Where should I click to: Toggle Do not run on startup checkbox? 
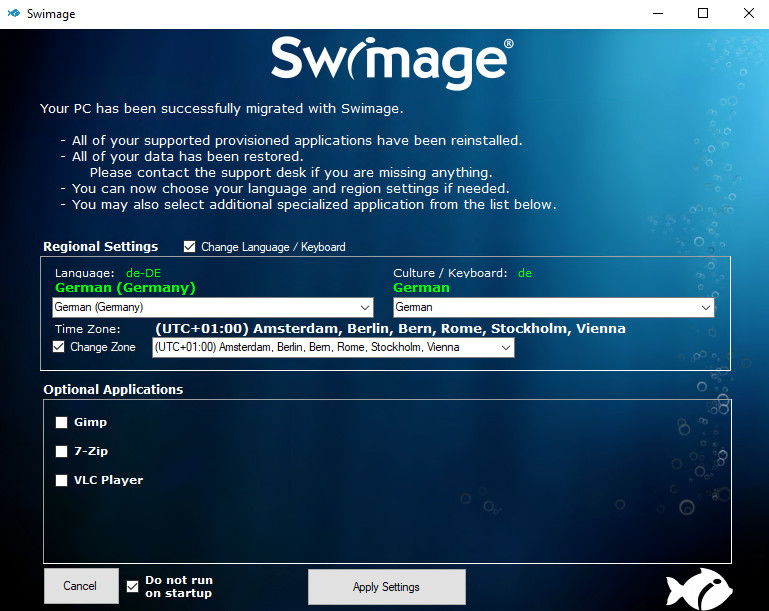pos(132,586)
